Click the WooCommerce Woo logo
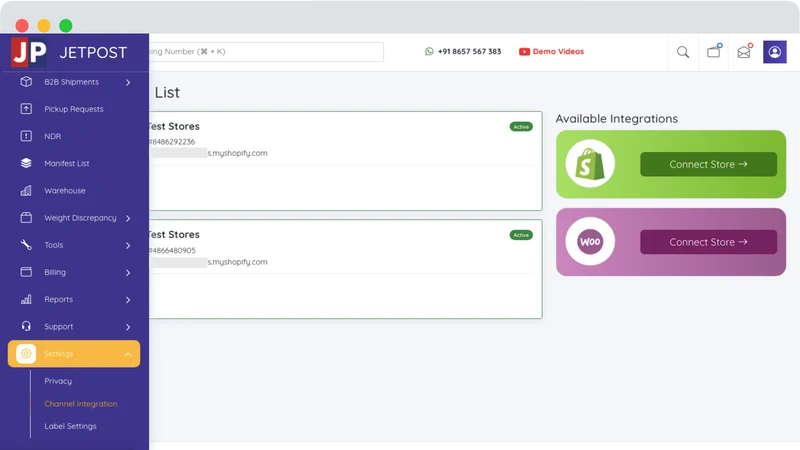 [590, 241]
